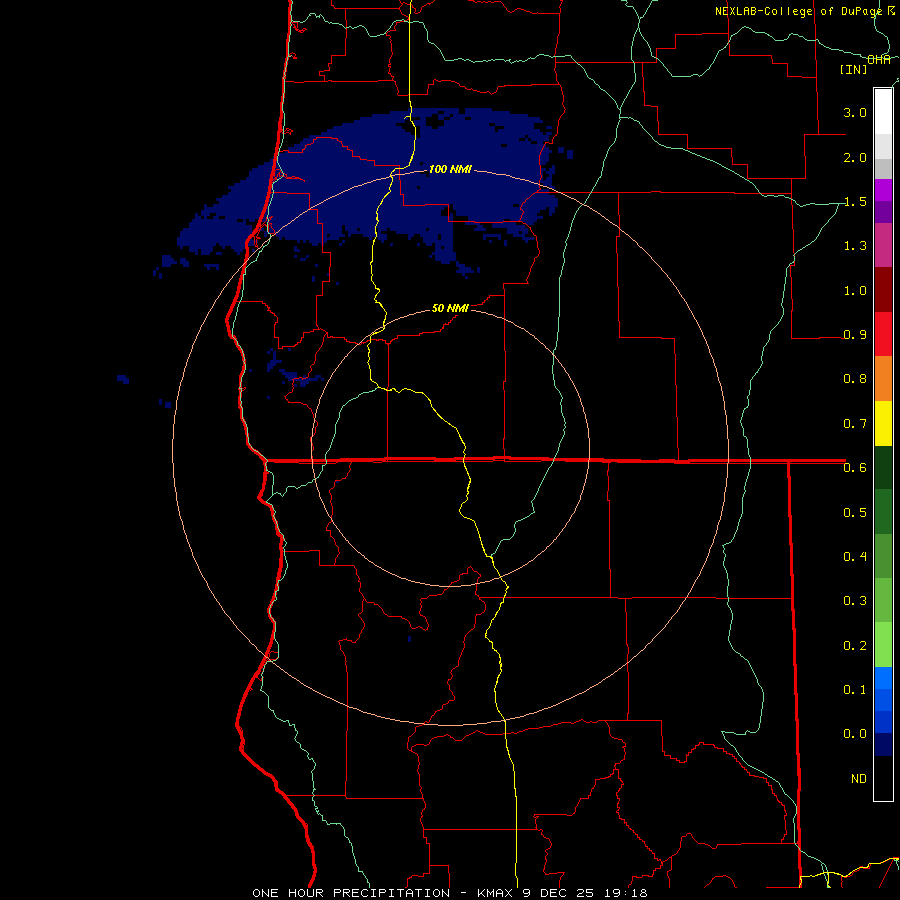Select the dark red 1.0 legend swatch
The height and width of the screenshot is (900, 900).
tap(883, 290)
